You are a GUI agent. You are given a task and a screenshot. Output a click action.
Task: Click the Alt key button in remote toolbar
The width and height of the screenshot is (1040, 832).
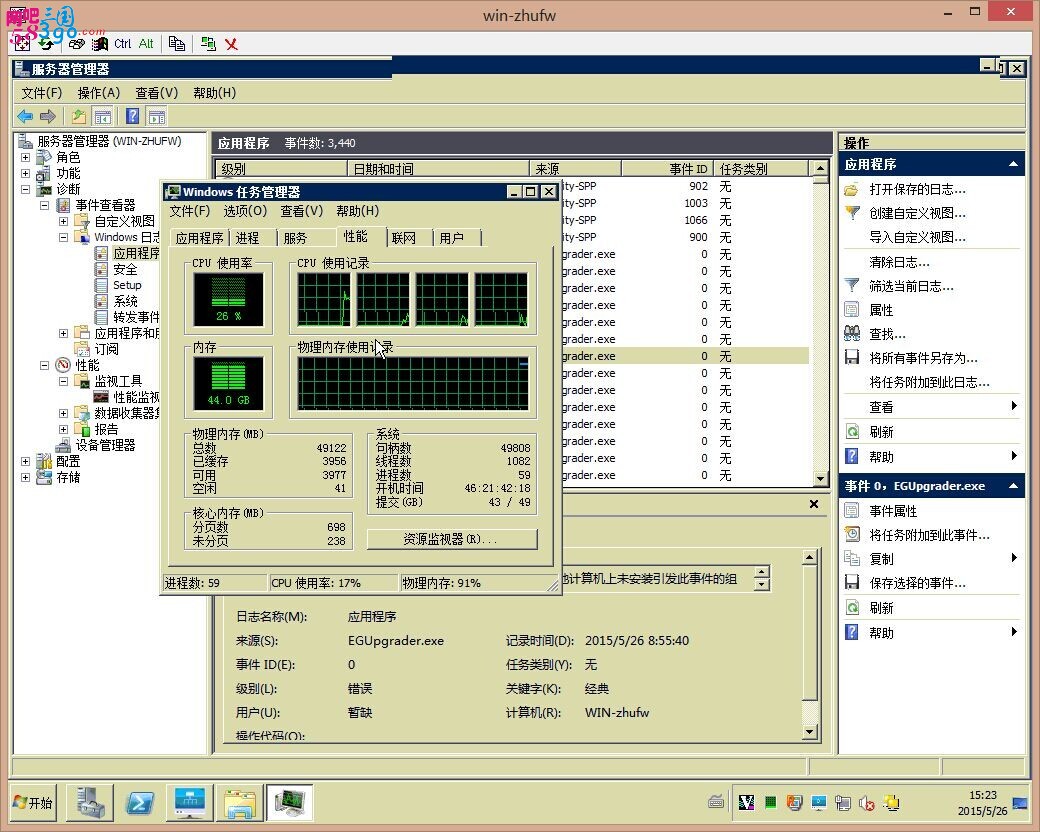coord(146,44)
